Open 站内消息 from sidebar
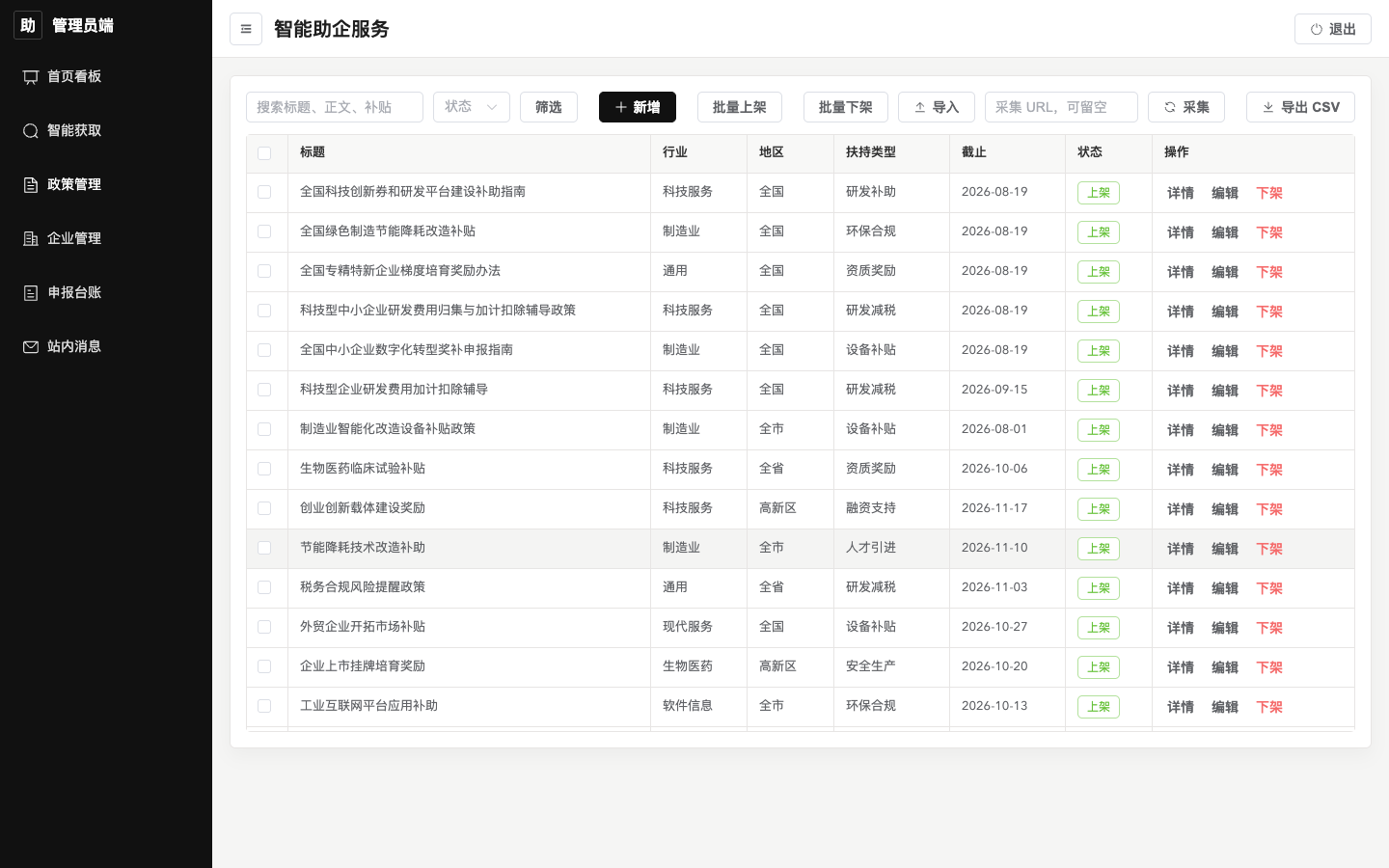 click(x=106, y=346)
